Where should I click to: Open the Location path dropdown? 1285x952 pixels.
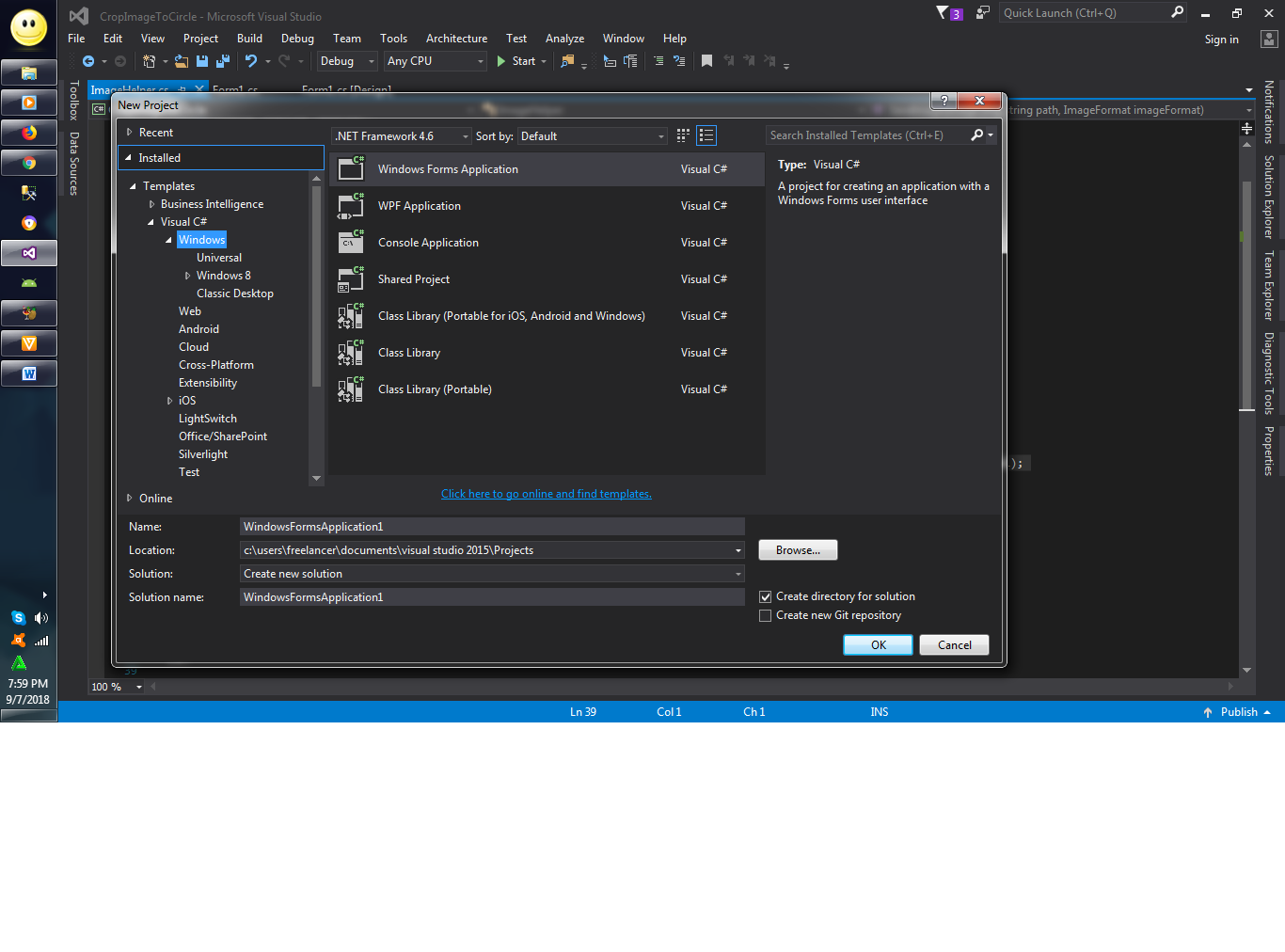point(738,550)
